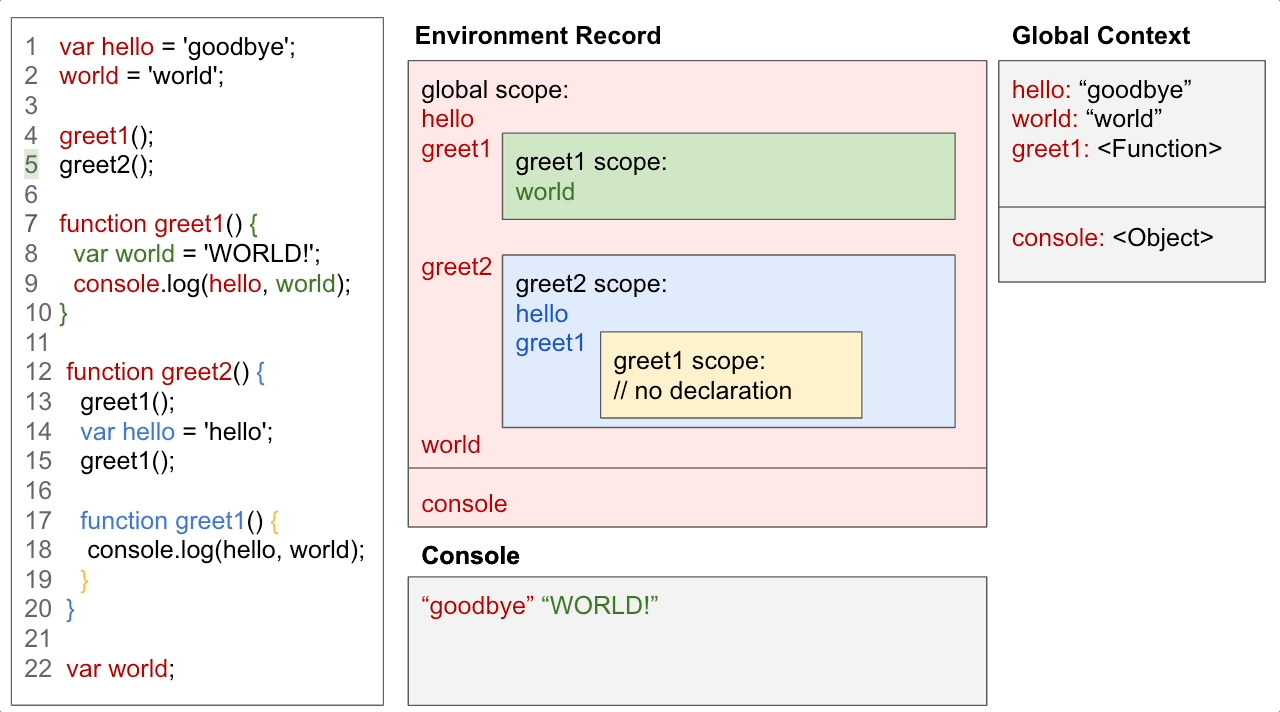Viewport: 1280px width, 712px height.
Task: Select the Console panel heading
Action: pos(470,555)
